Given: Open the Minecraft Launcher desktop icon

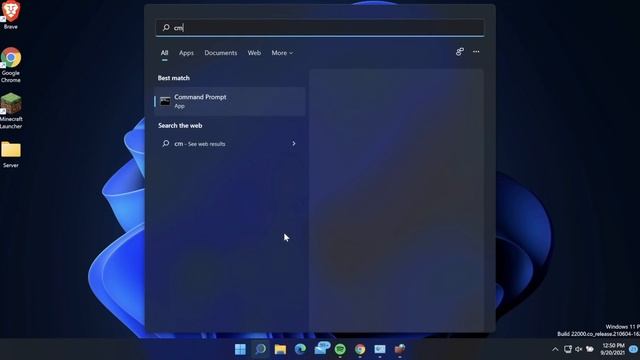Looking at the screenshot, I should pos(11,111).
